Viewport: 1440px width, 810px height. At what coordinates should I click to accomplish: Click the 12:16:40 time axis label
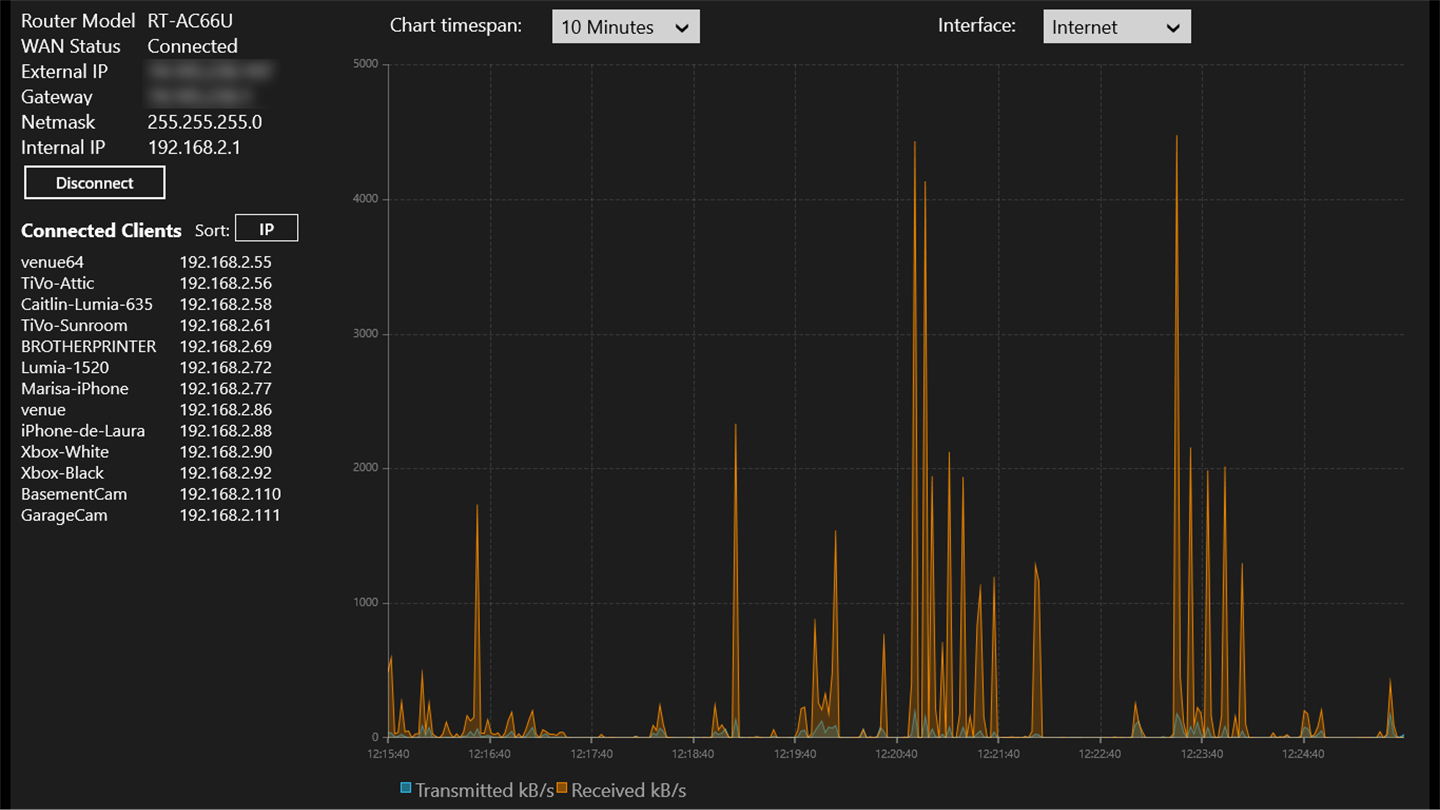[x=490, y=754]
